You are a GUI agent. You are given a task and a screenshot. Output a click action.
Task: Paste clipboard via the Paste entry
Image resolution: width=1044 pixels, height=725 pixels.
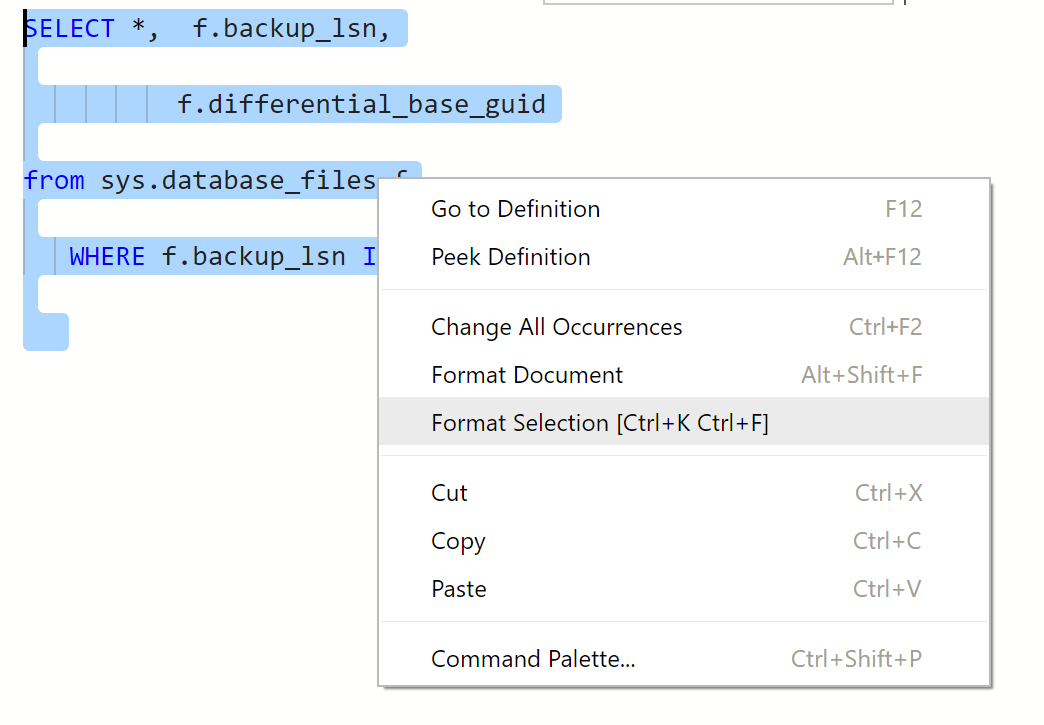click(458, 588)
